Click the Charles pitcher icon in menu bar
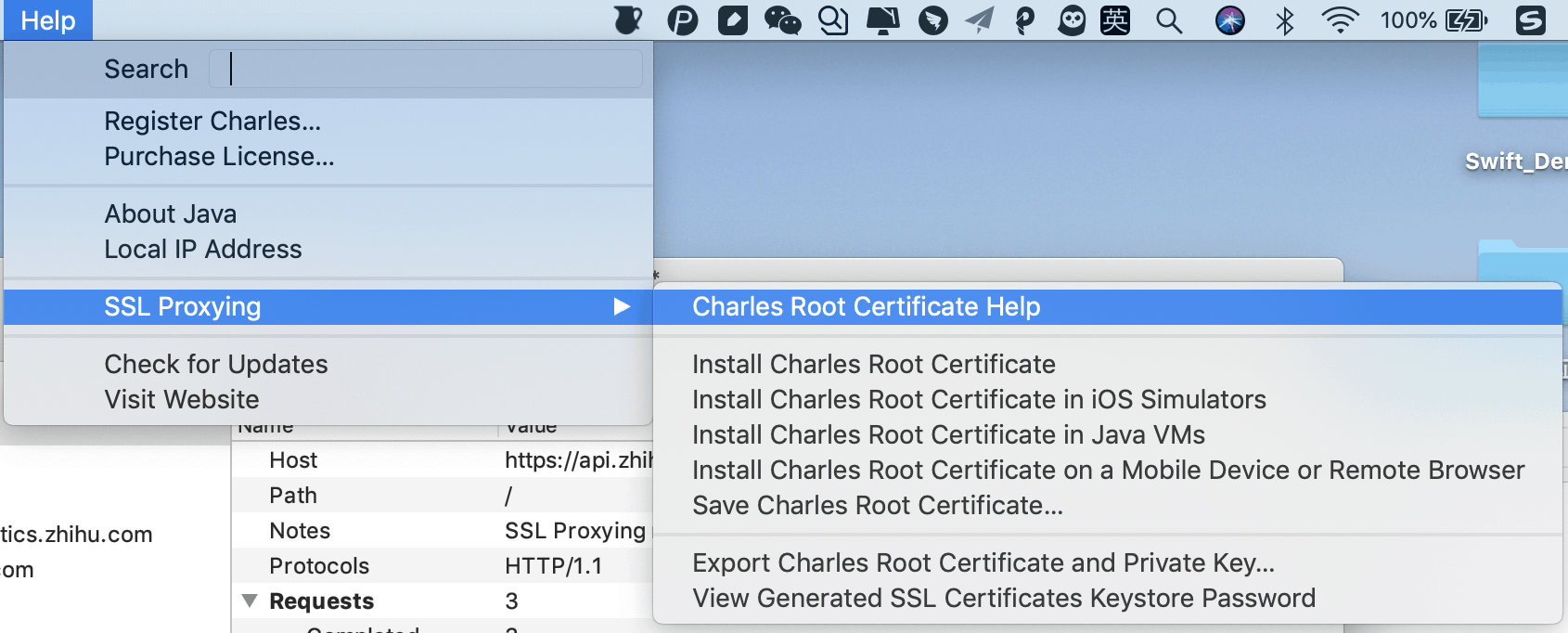1568x633 pixels. coord(629,19)
